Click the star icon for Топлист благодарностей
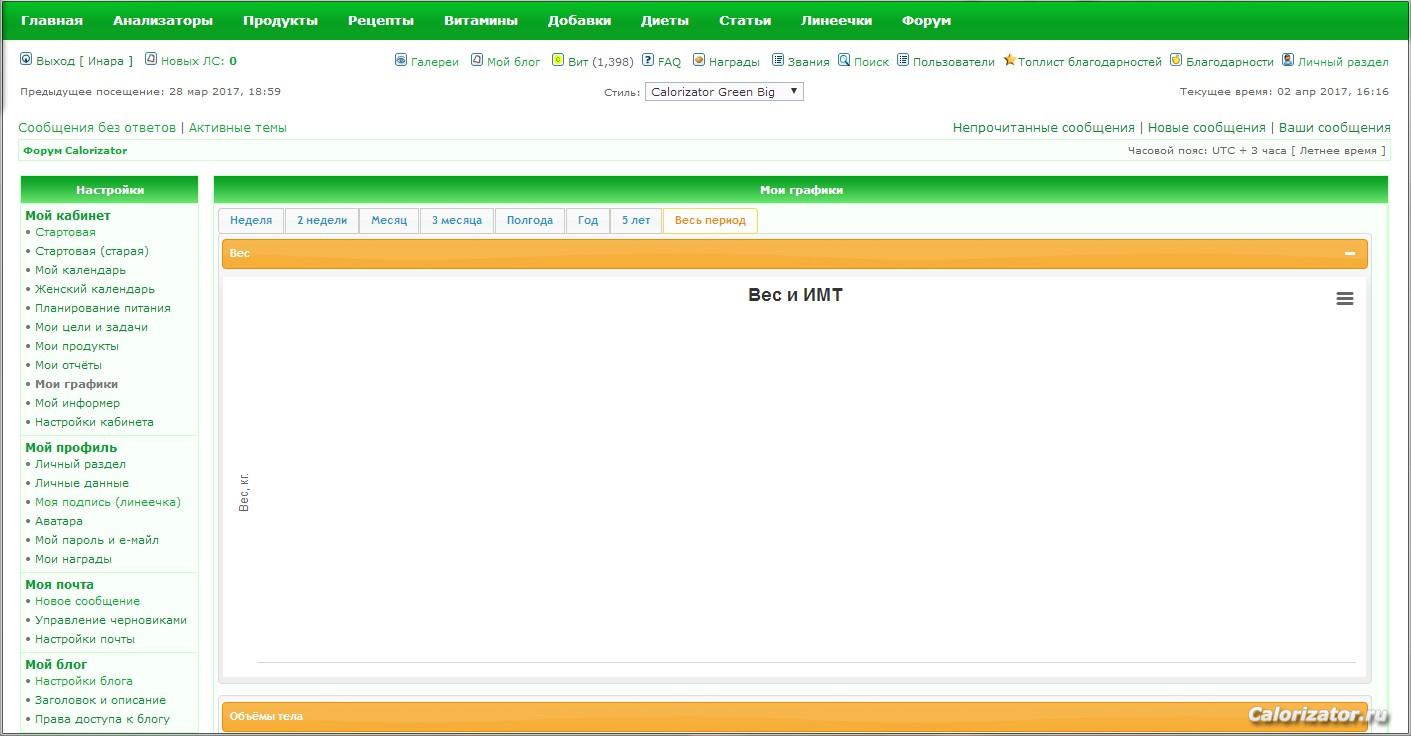Viewport: 1411px width, 736px height. click(x=1009, y=60)
